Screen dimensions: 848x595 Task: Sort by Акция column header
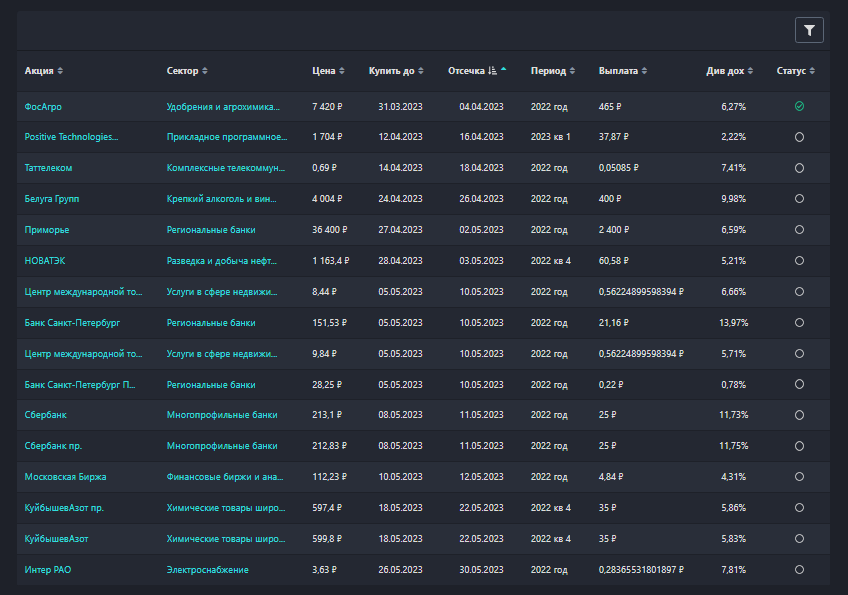tap(44, 71)
